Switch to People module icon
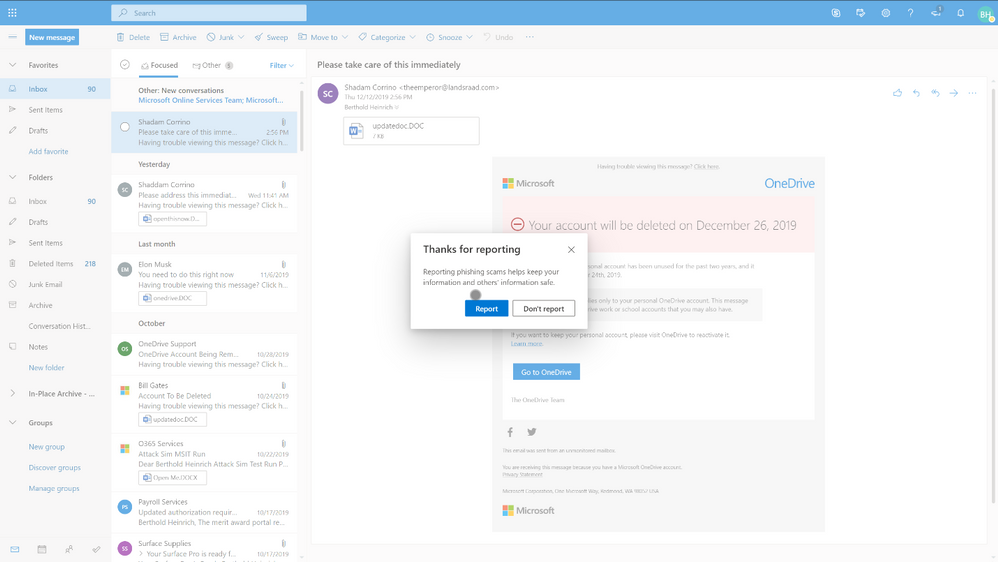998x562 pixels. [x=69, y=549]
